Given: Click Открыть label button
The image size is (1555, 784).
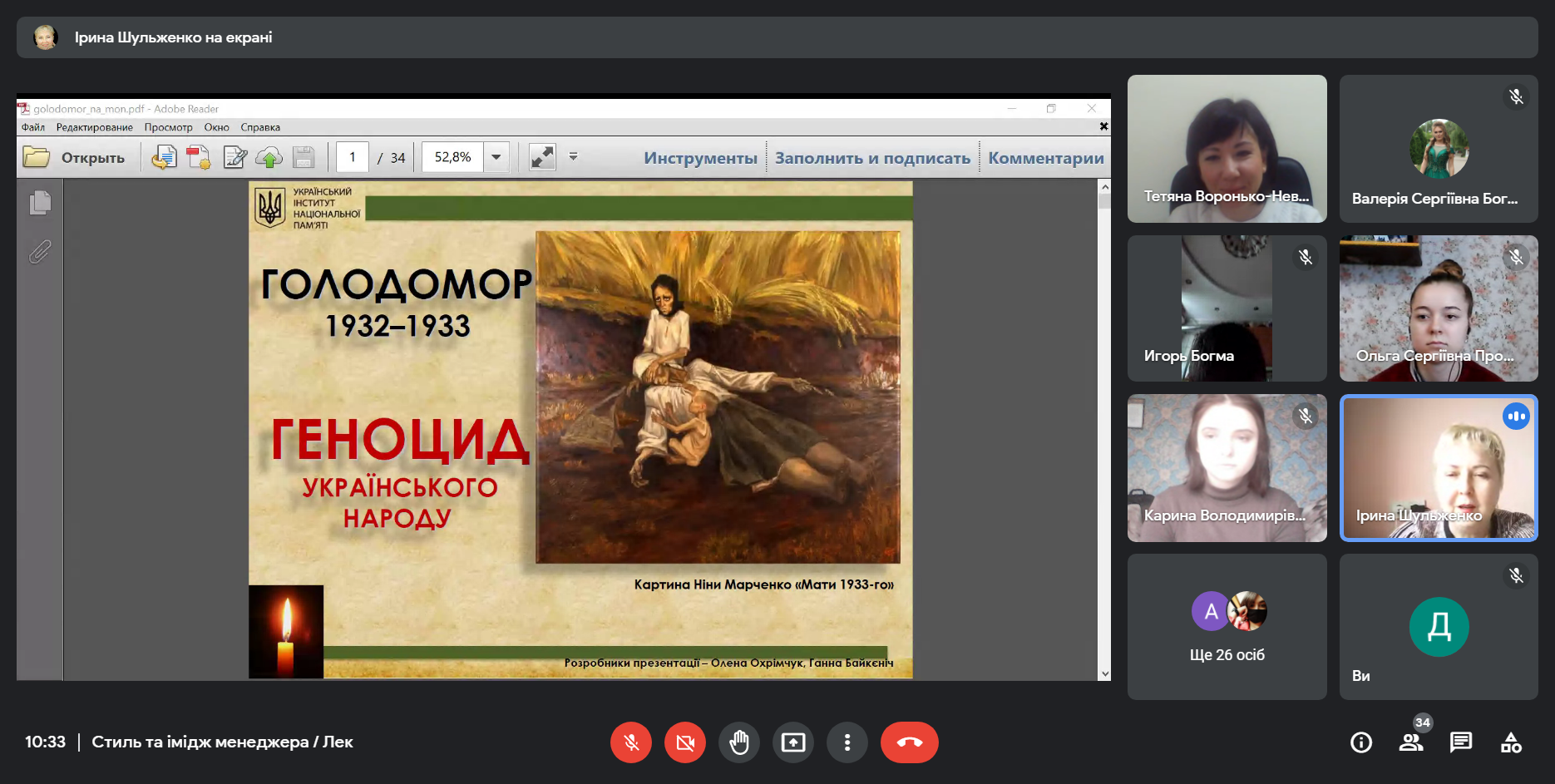Looking at the screenshot, I should pyautogui.click(x=93, y=158).
